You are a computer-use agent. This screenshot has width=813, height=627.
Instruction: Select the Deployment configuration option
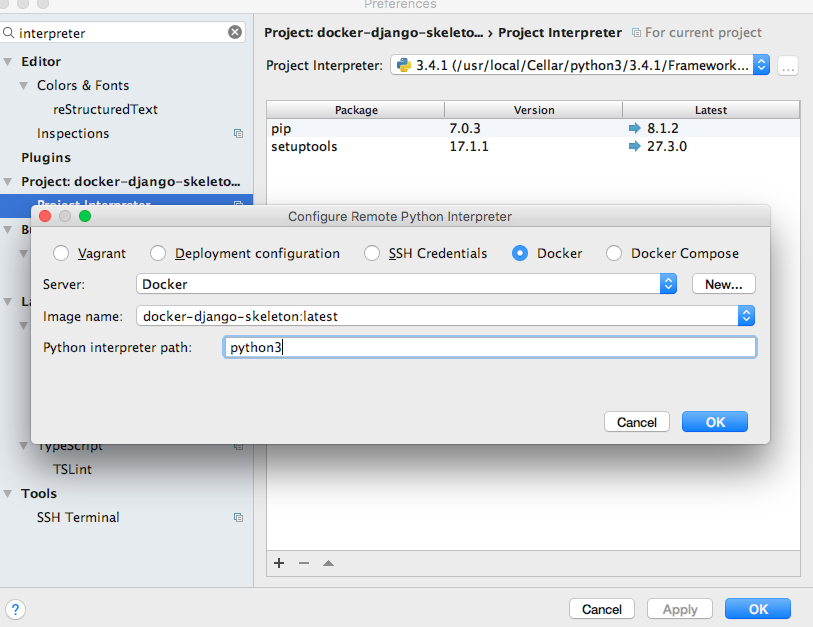pyautogui.click(x=158, y=254)
